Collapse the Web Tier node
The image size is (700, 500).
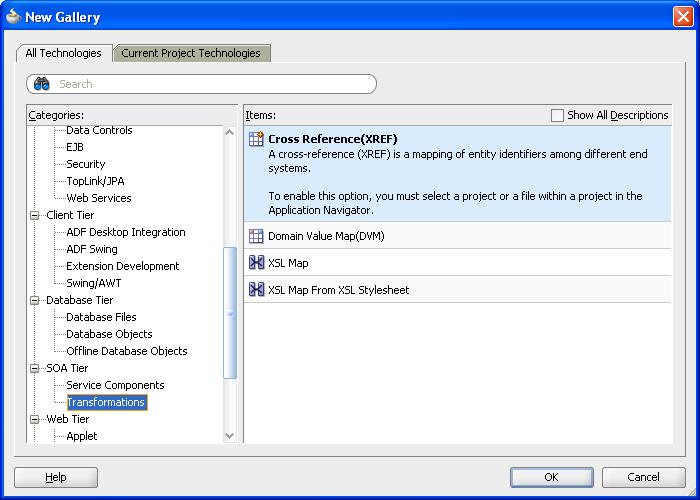tap(34, 419)
